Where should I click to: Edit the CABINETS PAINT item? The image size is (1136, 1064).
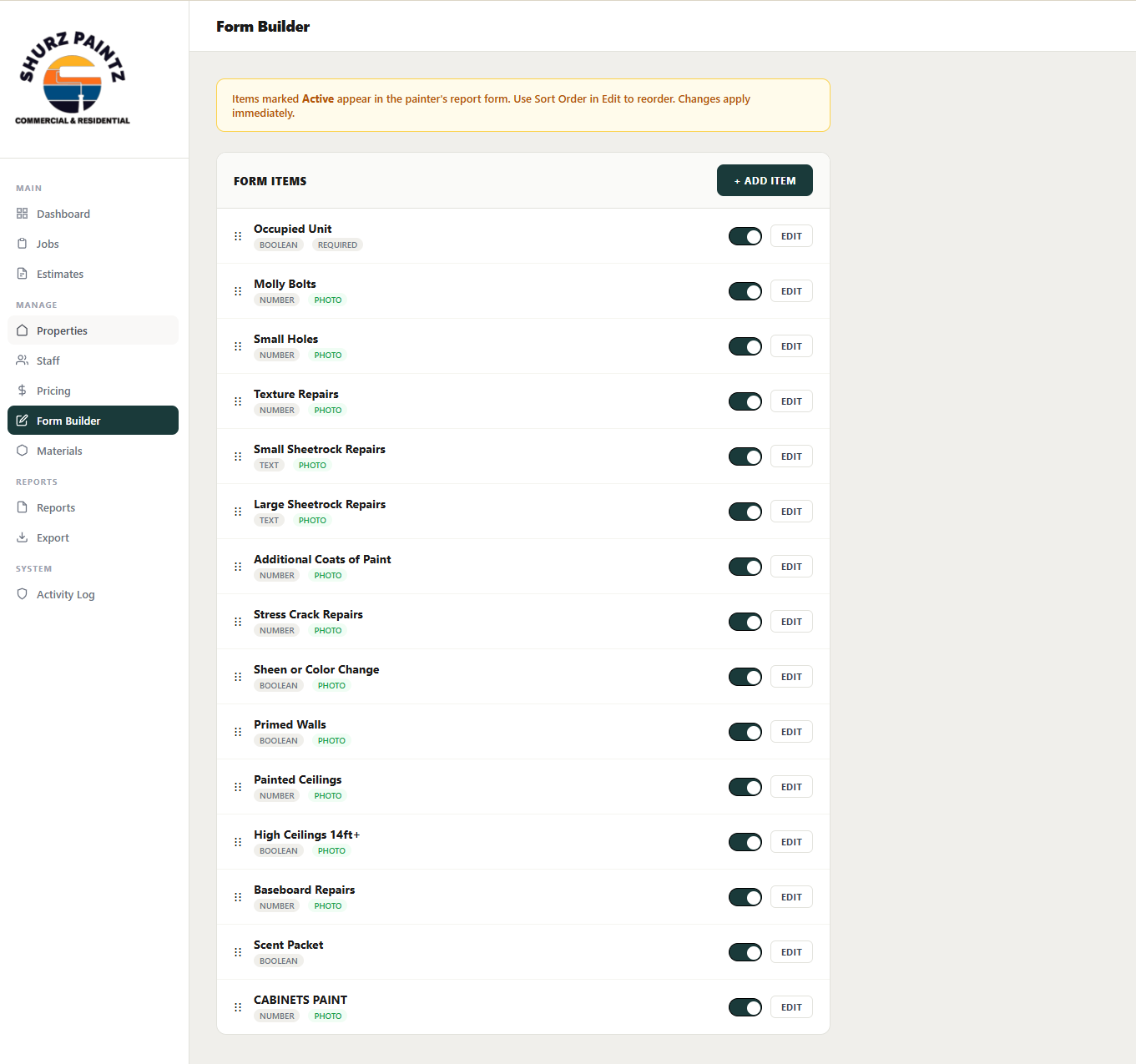[x=791, y=1007]
